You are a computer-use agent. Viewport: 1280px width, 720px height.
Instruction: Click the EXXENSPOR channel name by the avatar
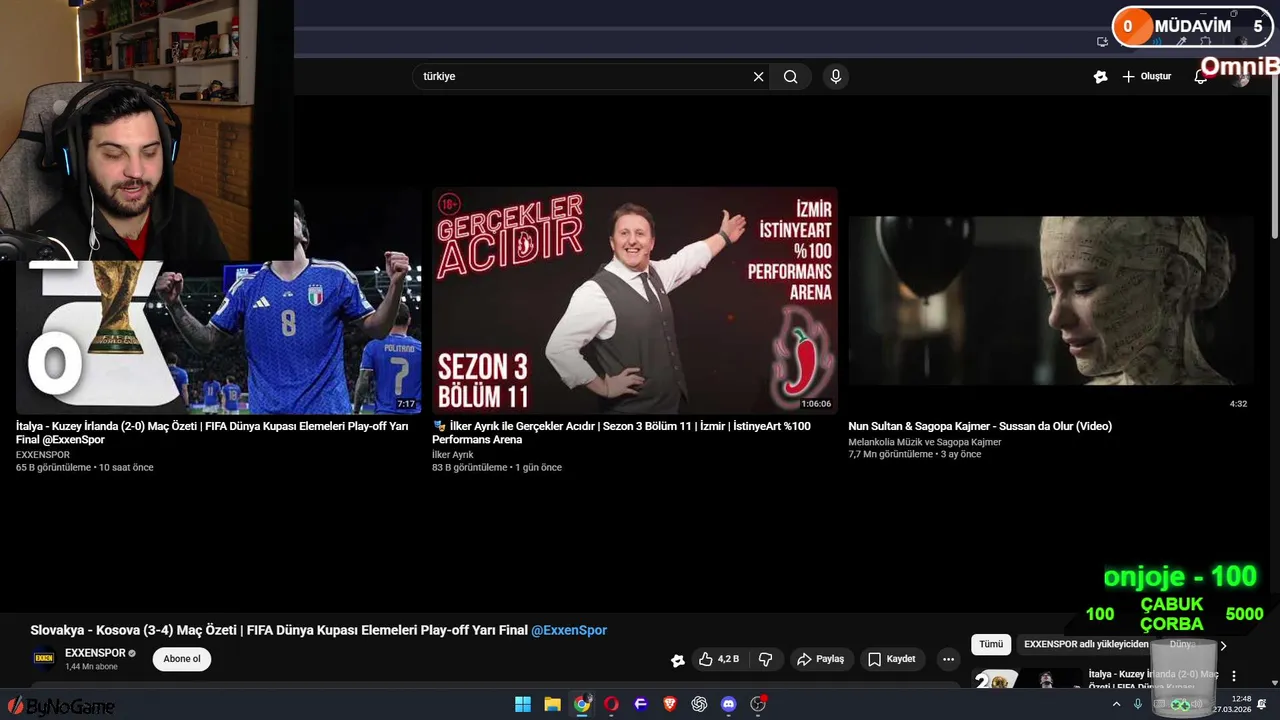coord(96,653)
